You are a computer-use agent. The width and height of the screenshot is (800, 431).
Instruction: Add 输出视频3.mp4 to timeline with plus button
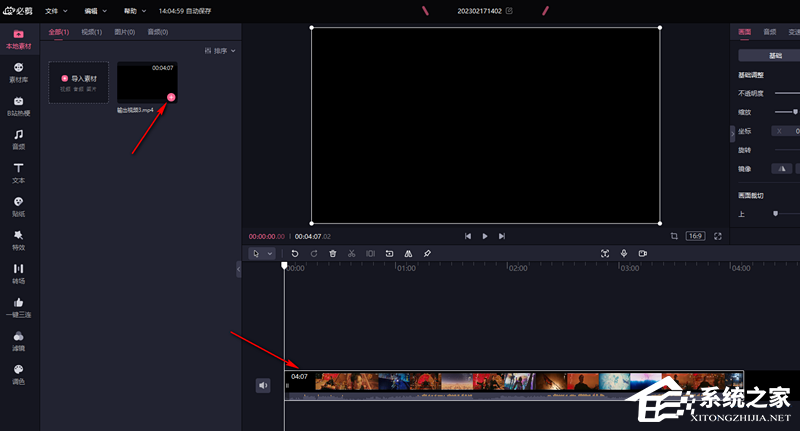[171, 97]
